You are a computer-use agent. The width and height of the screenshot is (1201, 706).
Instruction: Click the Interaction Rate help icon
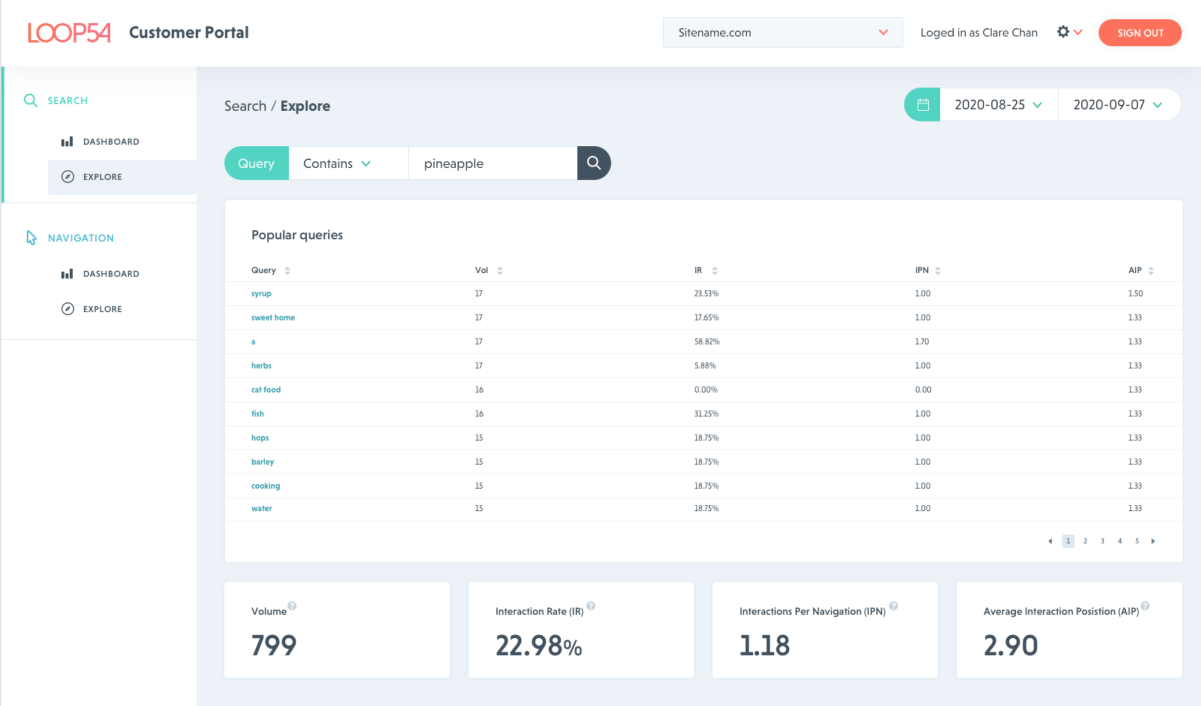tap(591, 606)
